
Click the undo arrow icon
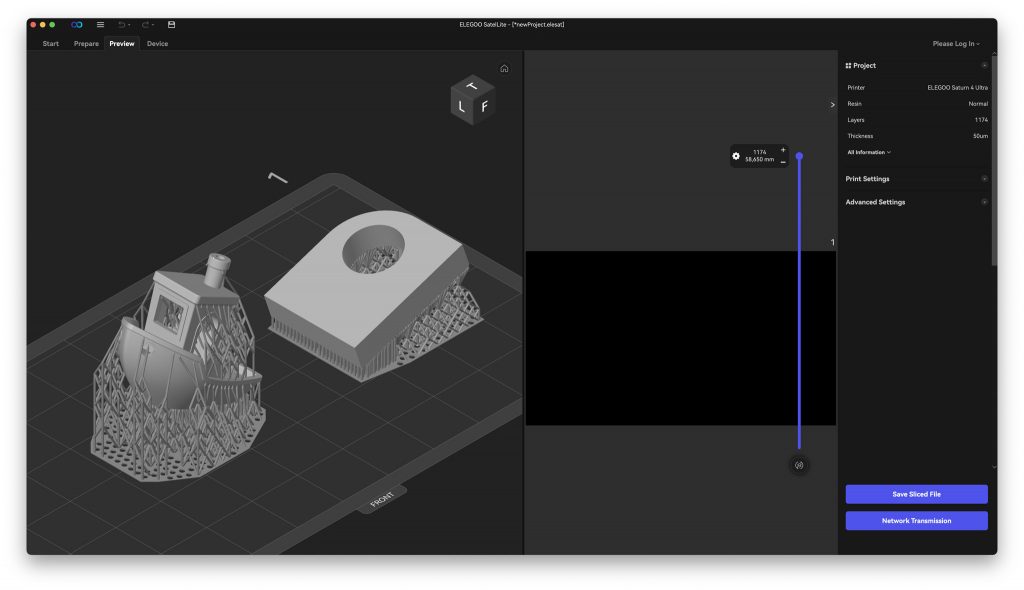pos(122,24)
